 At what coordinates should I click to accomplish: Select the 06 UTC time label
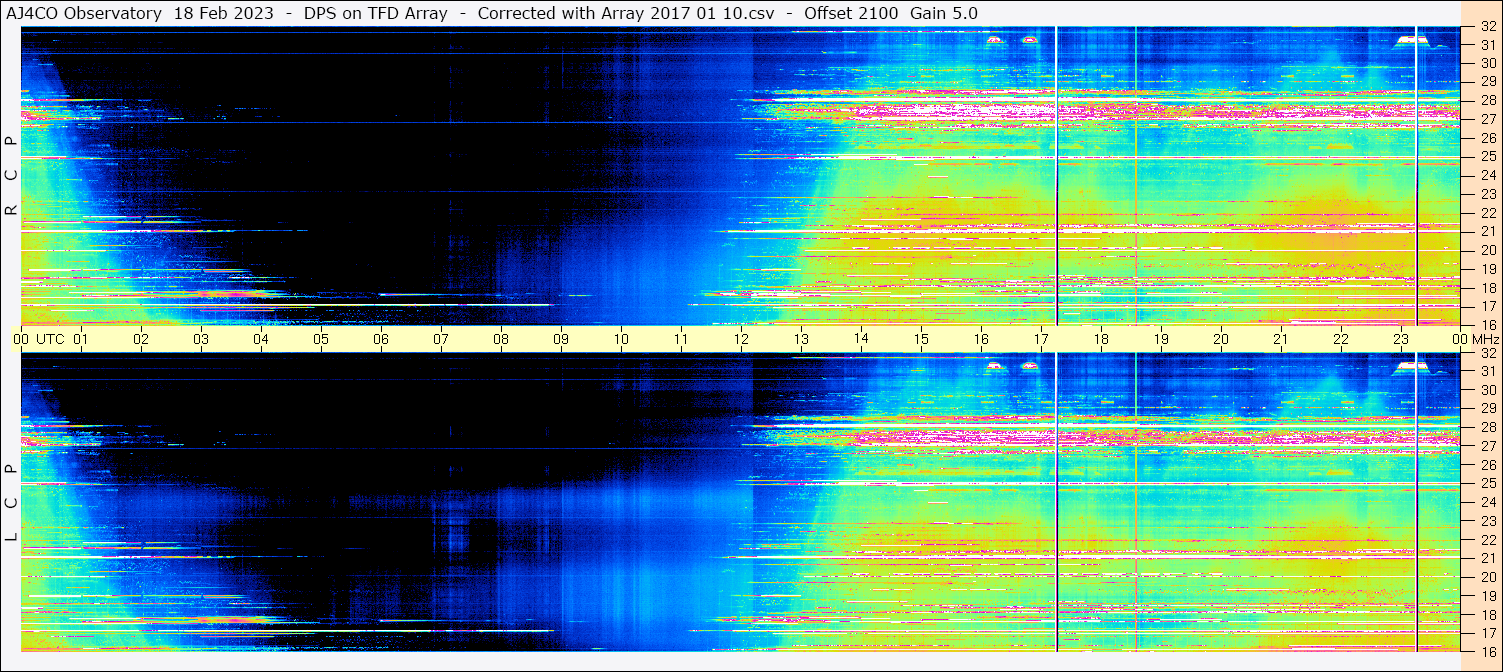pos(381,339)
